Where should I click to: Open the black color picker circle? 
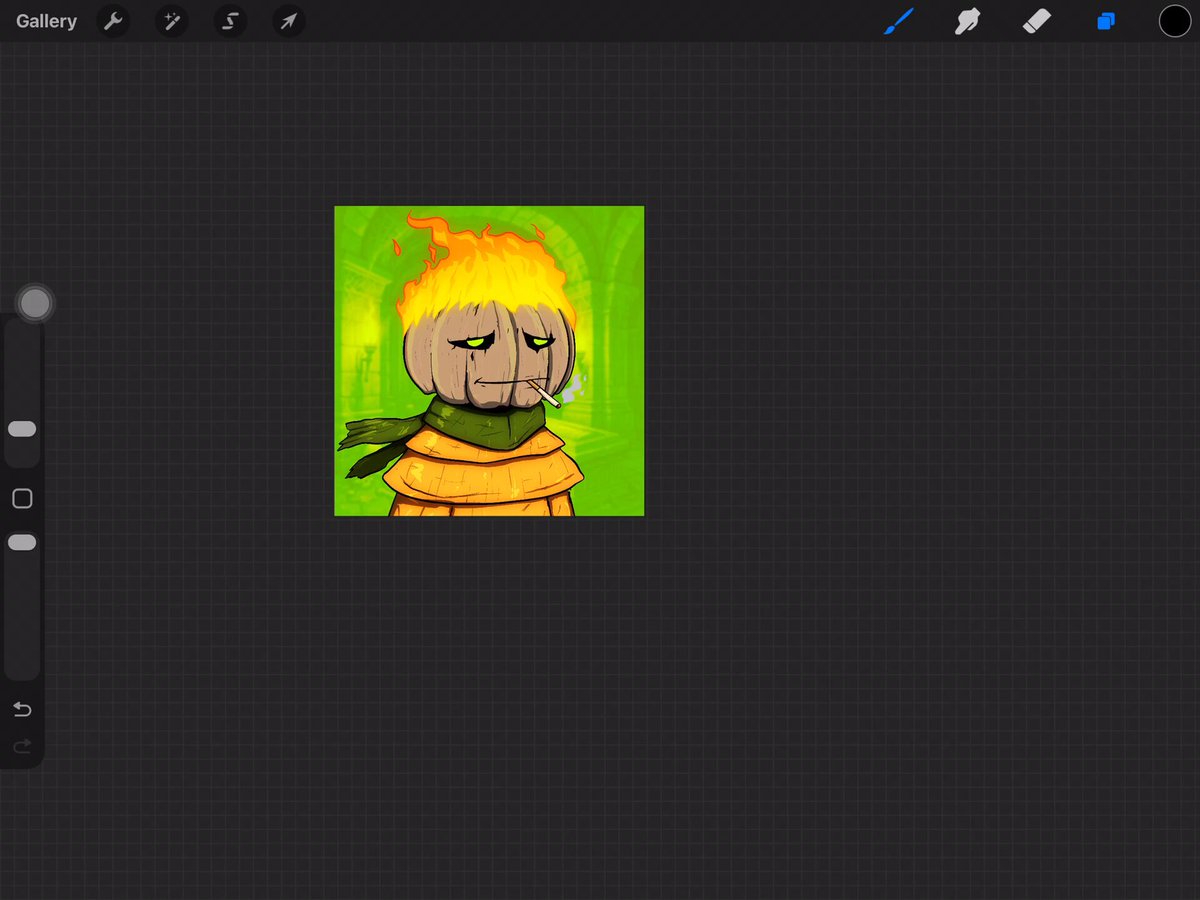tap(1175, 21)
